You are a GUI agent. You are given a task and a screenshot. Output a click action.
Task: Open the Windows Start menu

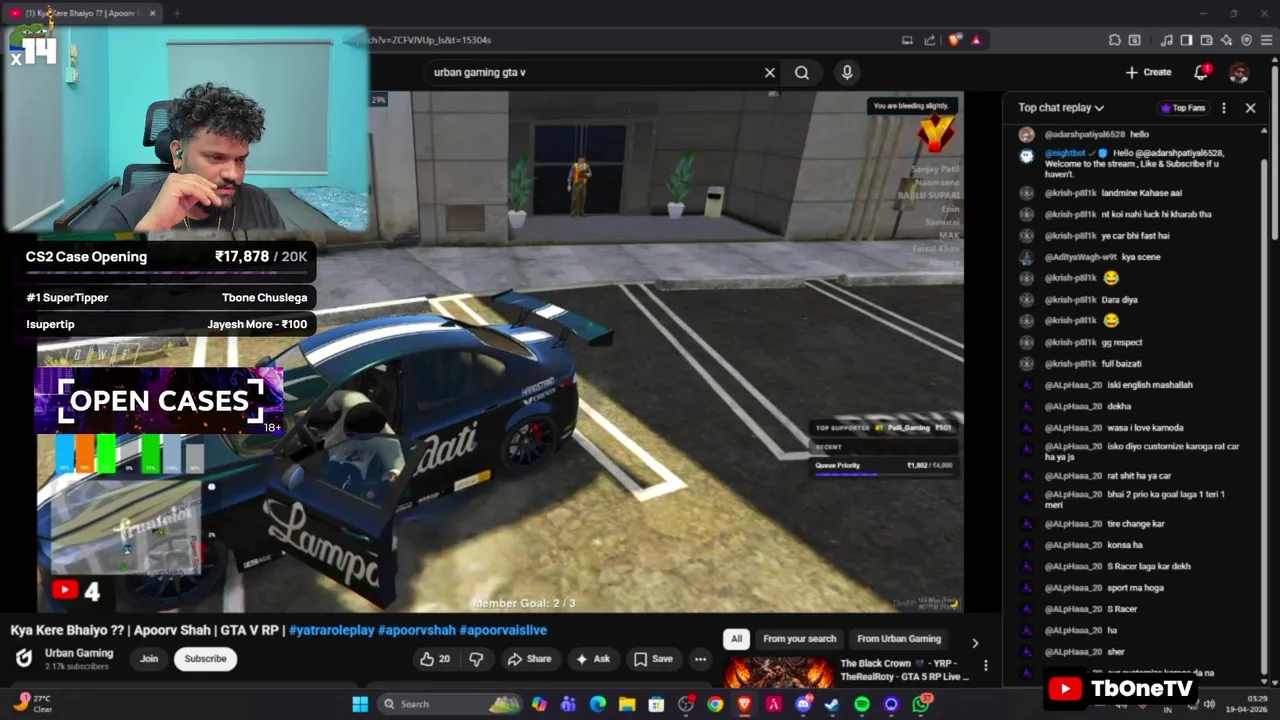[360, 704]
